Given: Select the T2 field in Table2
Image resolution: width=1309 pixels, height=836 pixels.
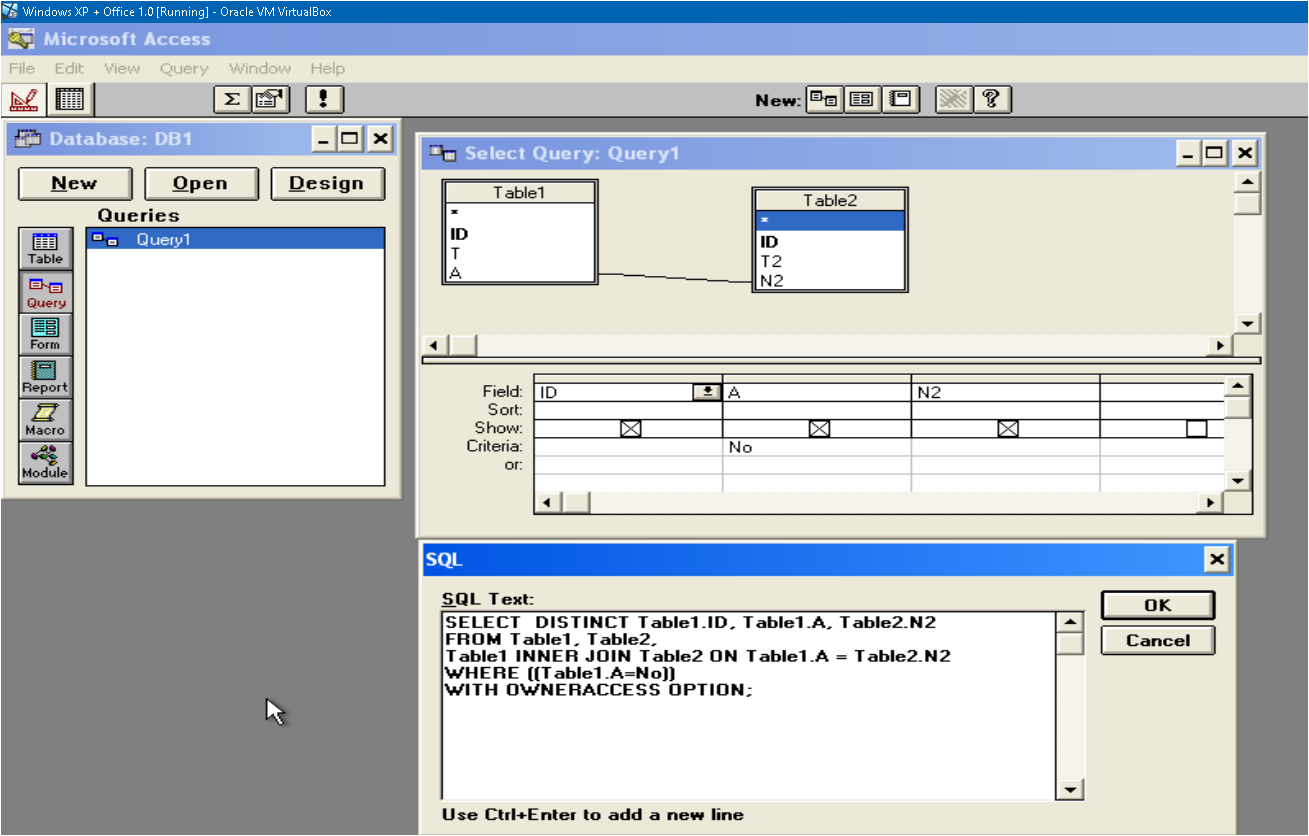Looking at the screenshot, I should pos(830,261).
